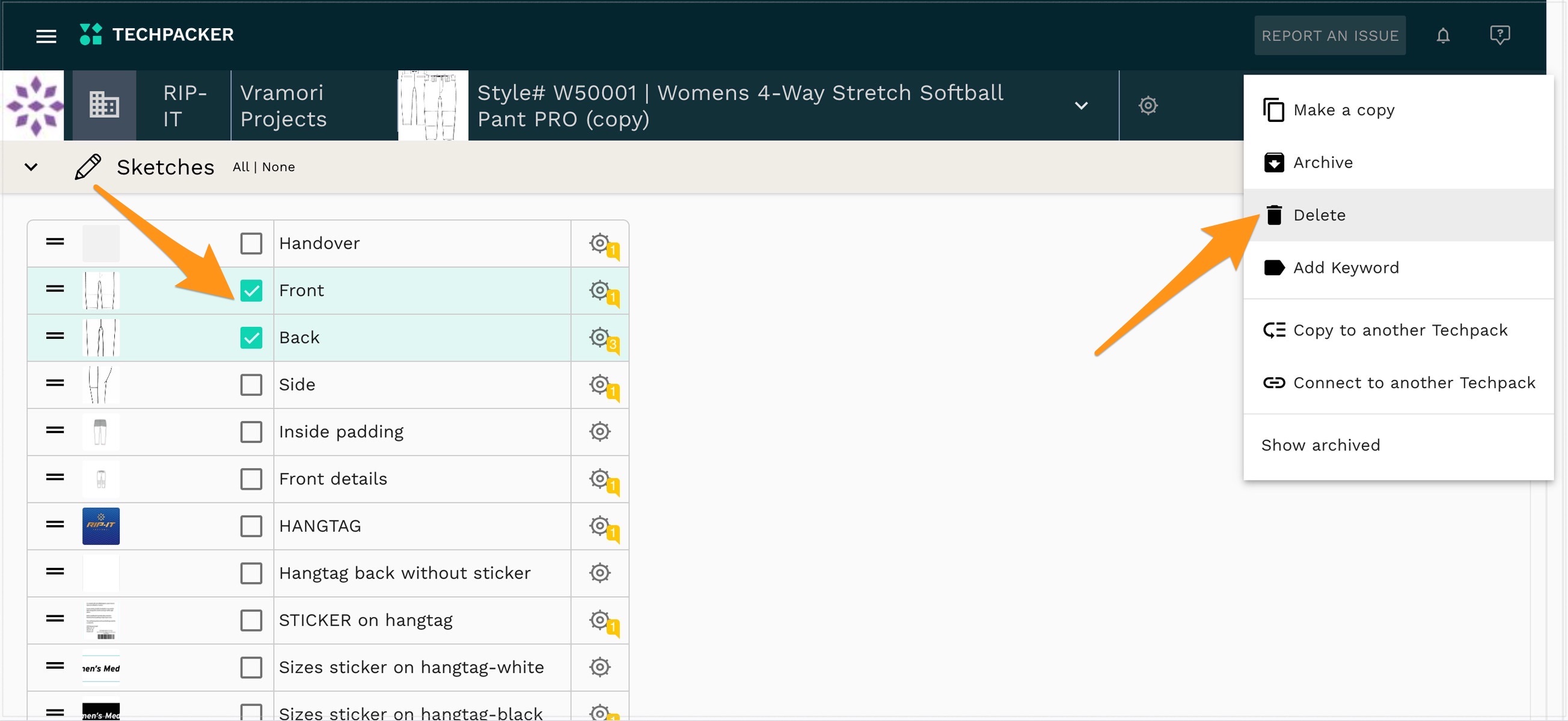Screen dimensions: 1568x721
Task: Open the notifications bell
Action: (1443, 35)
